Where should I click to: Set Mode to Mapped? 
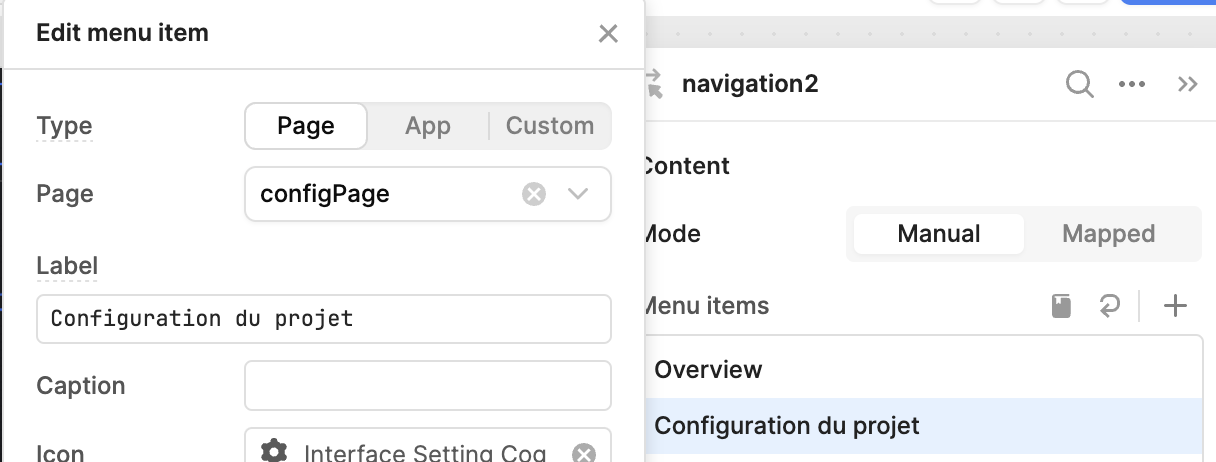tap(1108, 234)
